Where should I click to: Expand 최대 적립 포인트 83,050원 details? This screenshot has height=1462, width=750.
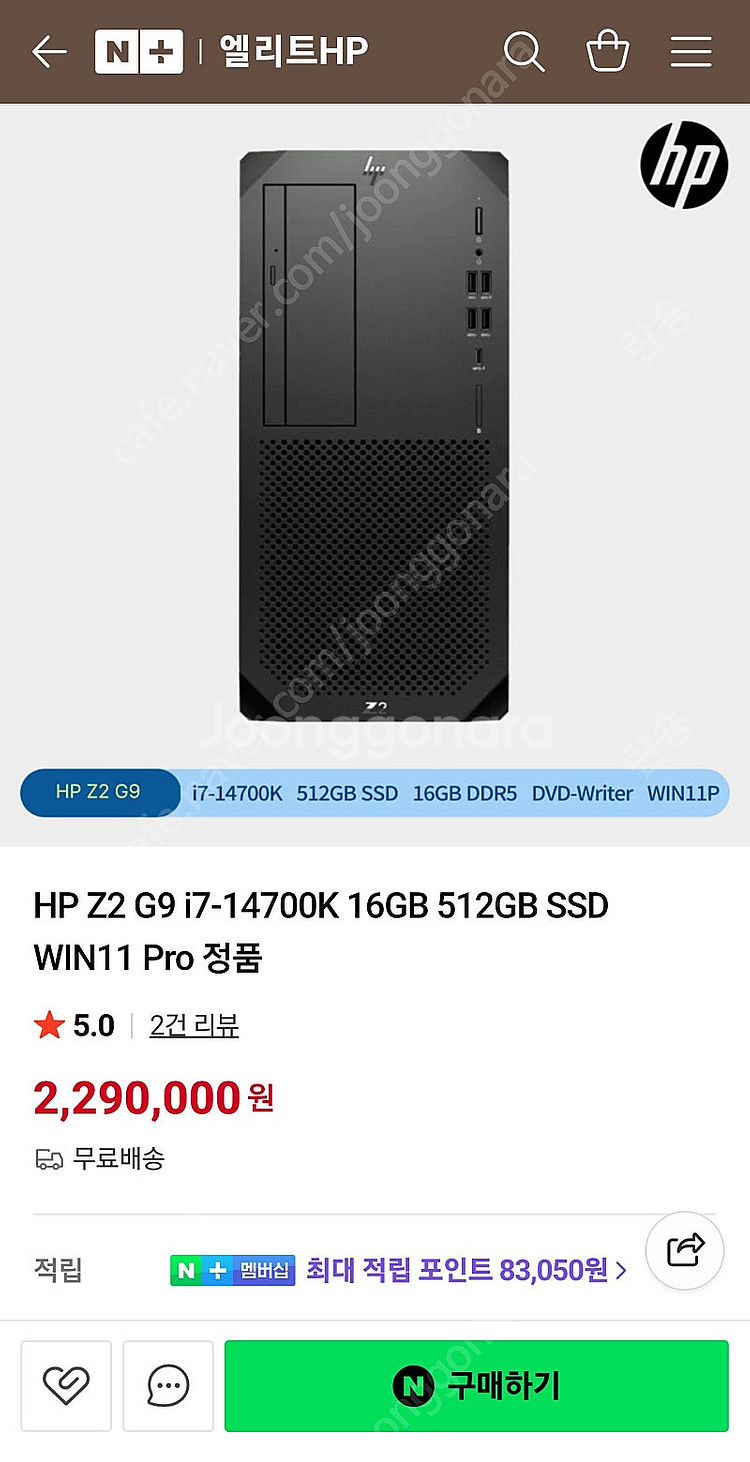tap(467, 1271)
